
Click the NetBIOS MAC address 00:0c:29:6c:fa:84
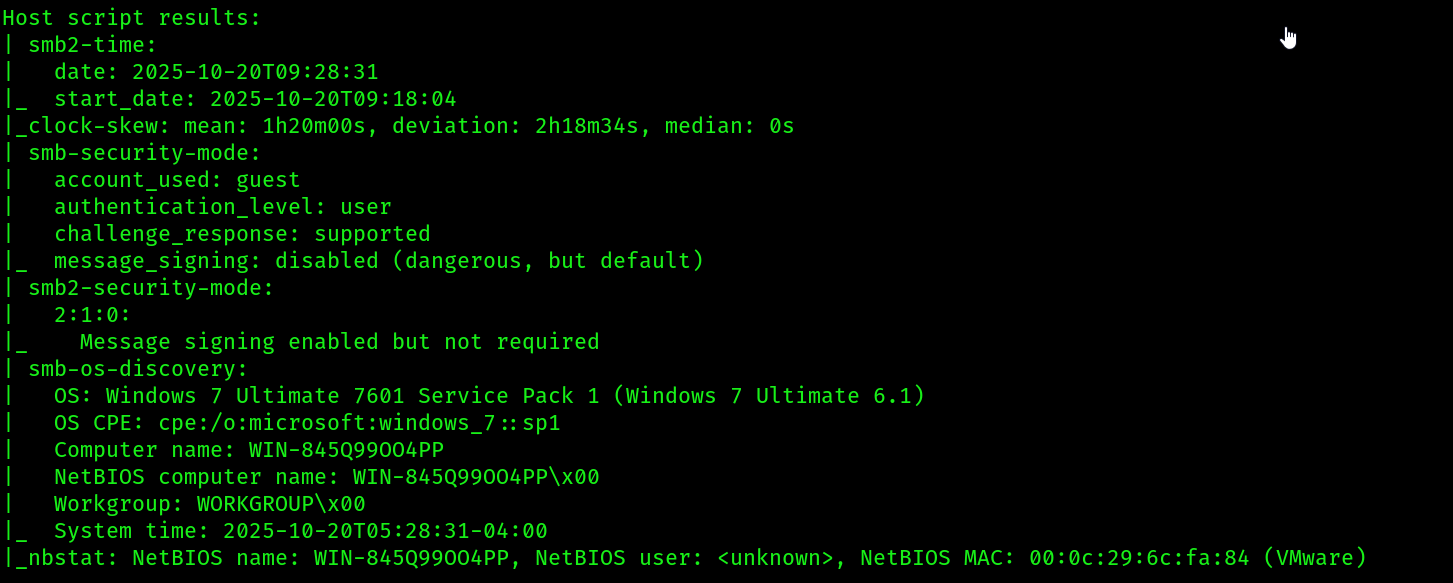pos(1139,558)
